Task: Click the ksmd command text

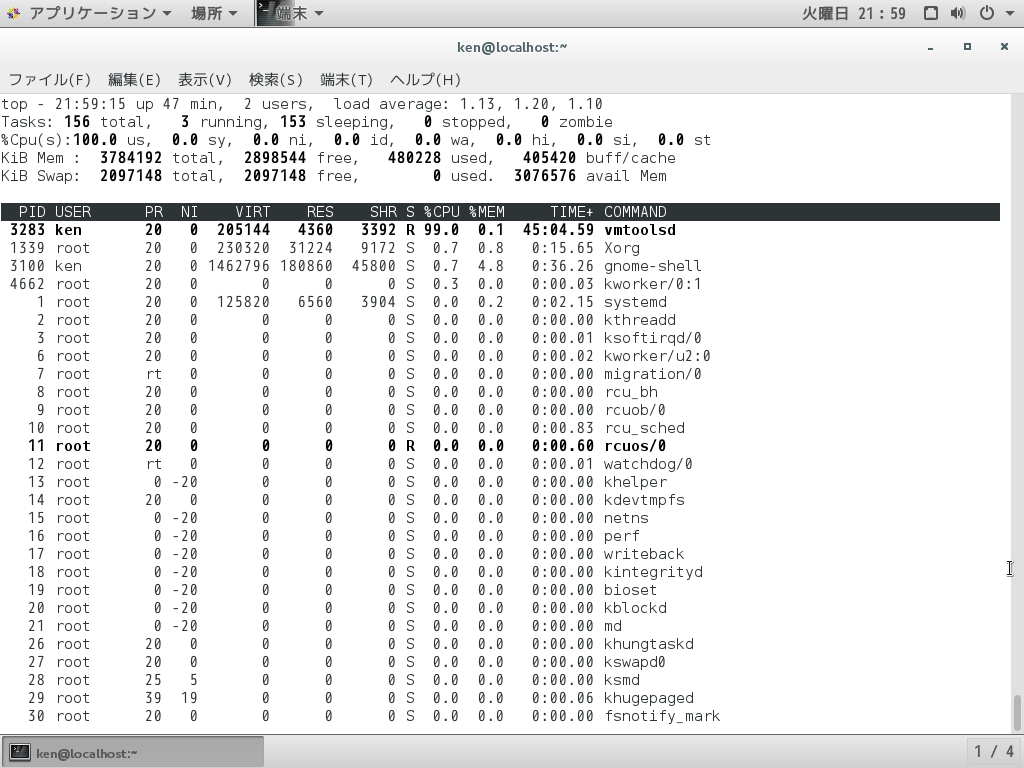Action: click(x=622, y=680)
